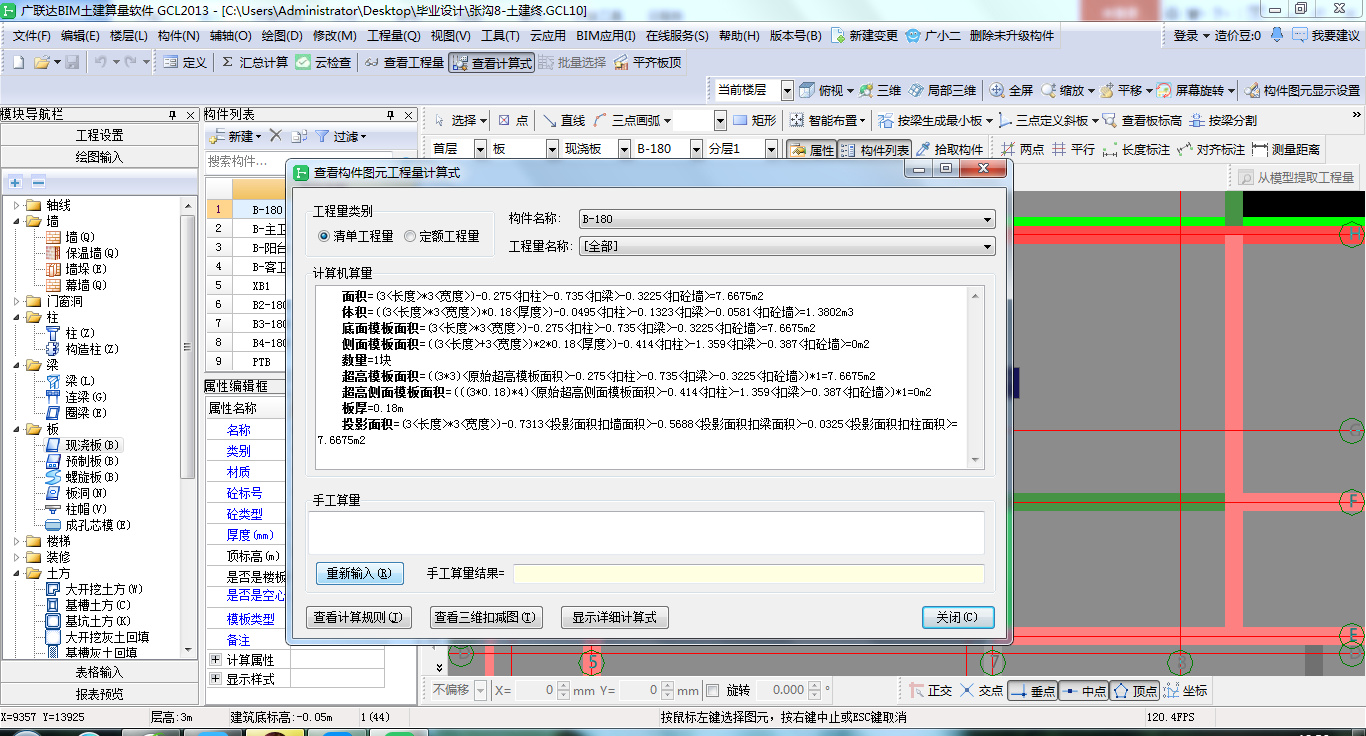This screenshot has height=736, width=1366.
Task: Click the 全屏 full screen tool
Action: click(1011, 90)
